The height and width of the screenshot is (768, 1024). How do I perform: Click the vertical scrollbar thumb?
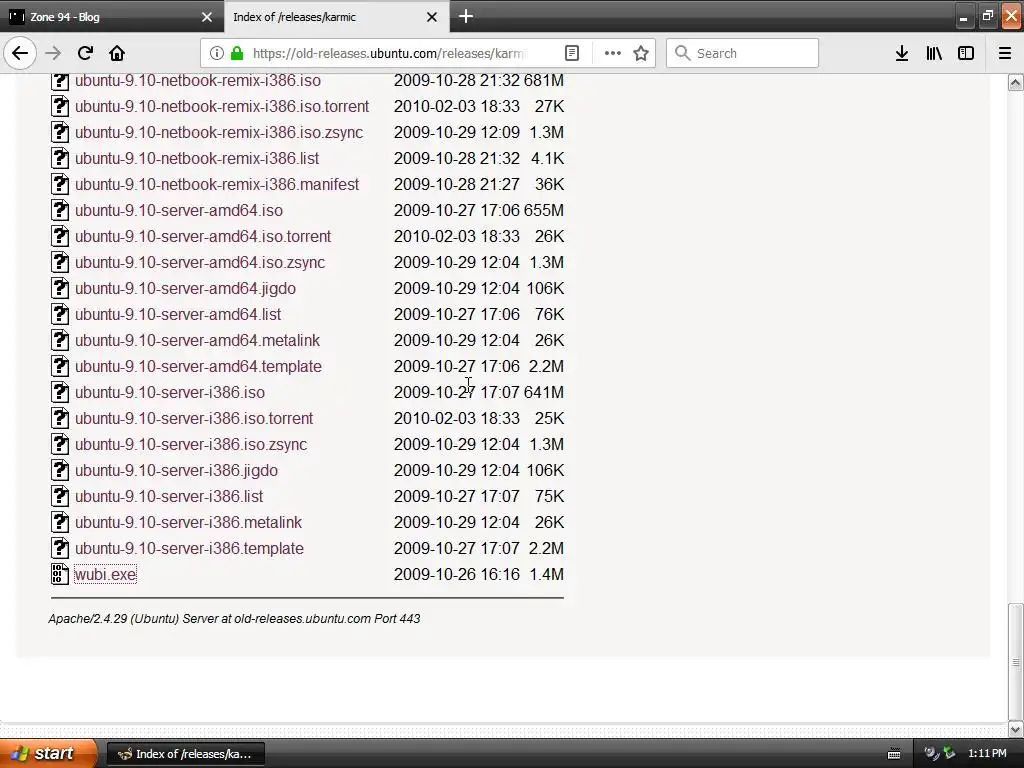pyautogui.click(x=1016, y=662)
